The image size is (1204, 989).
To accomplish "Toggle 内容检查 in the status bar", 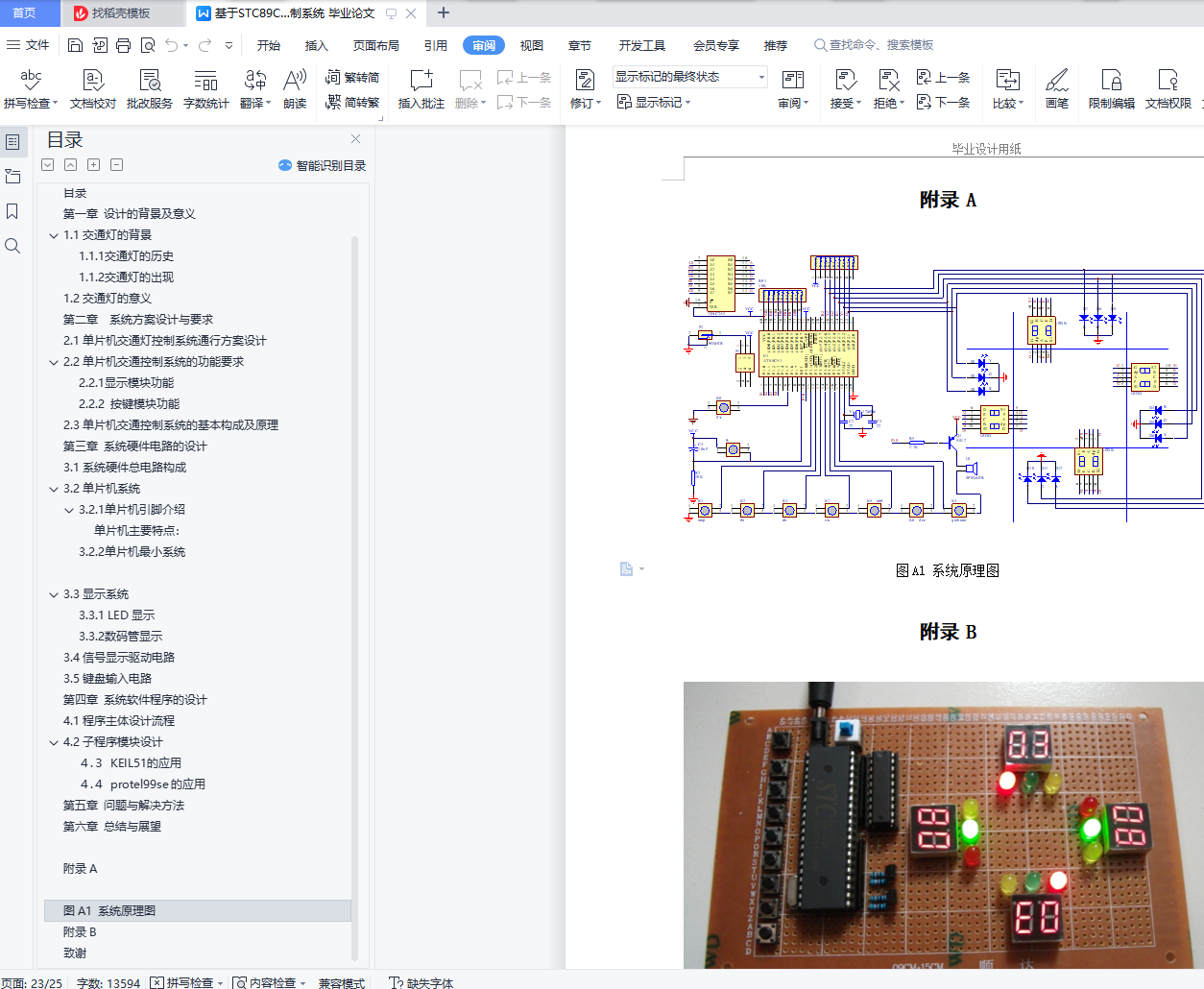I will [x=269, y=982].
